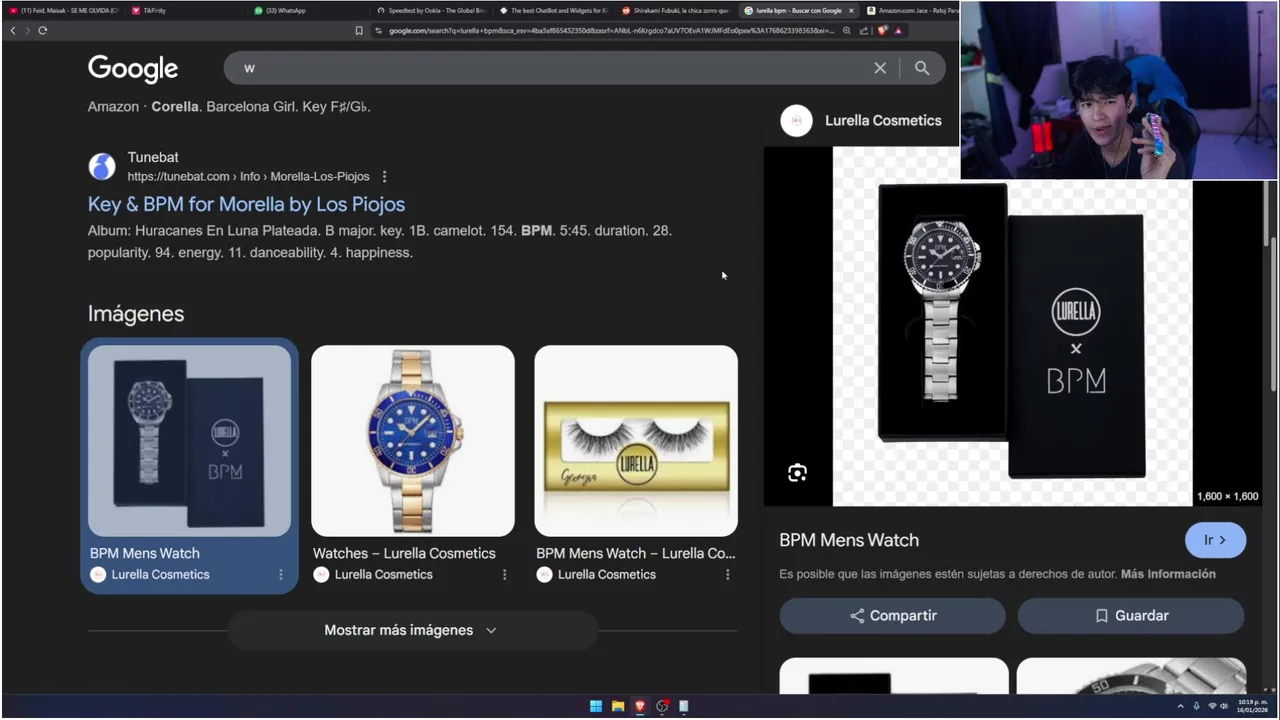Click inside the Google search input
The height and width of the screenshot is (720, 1280).
pyautogui.click(x=550, y=68)
